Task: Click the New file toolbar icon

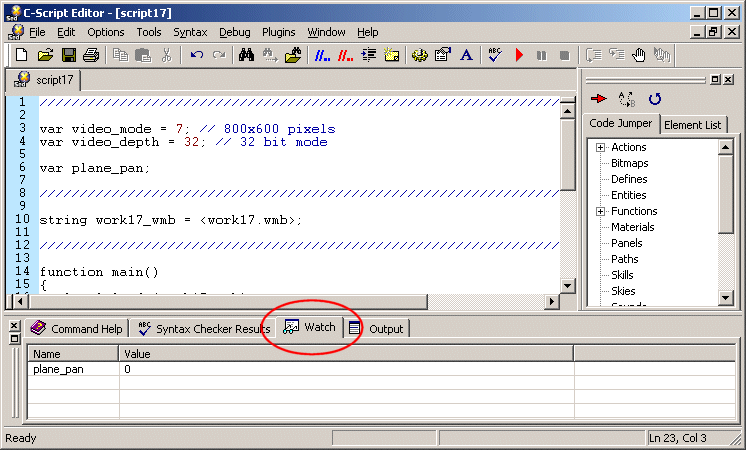Action: 21,55
